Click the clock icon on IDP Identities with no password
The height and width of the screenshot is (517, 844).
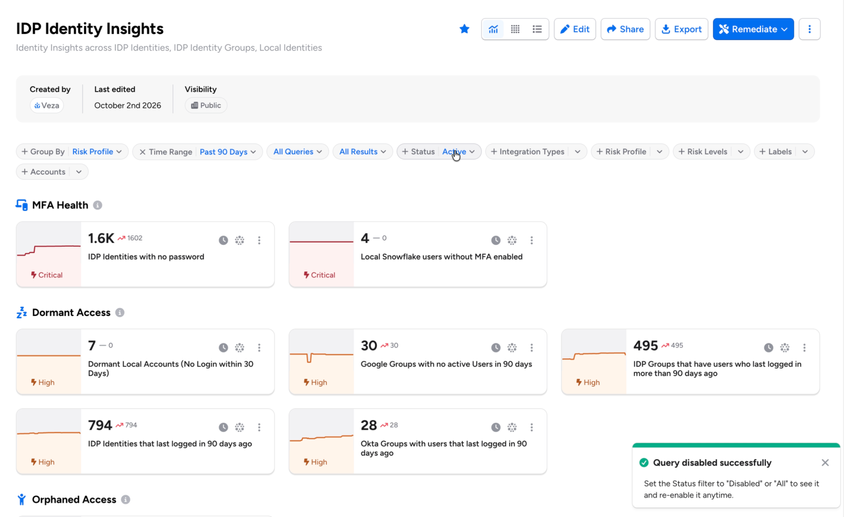point(223,240)
